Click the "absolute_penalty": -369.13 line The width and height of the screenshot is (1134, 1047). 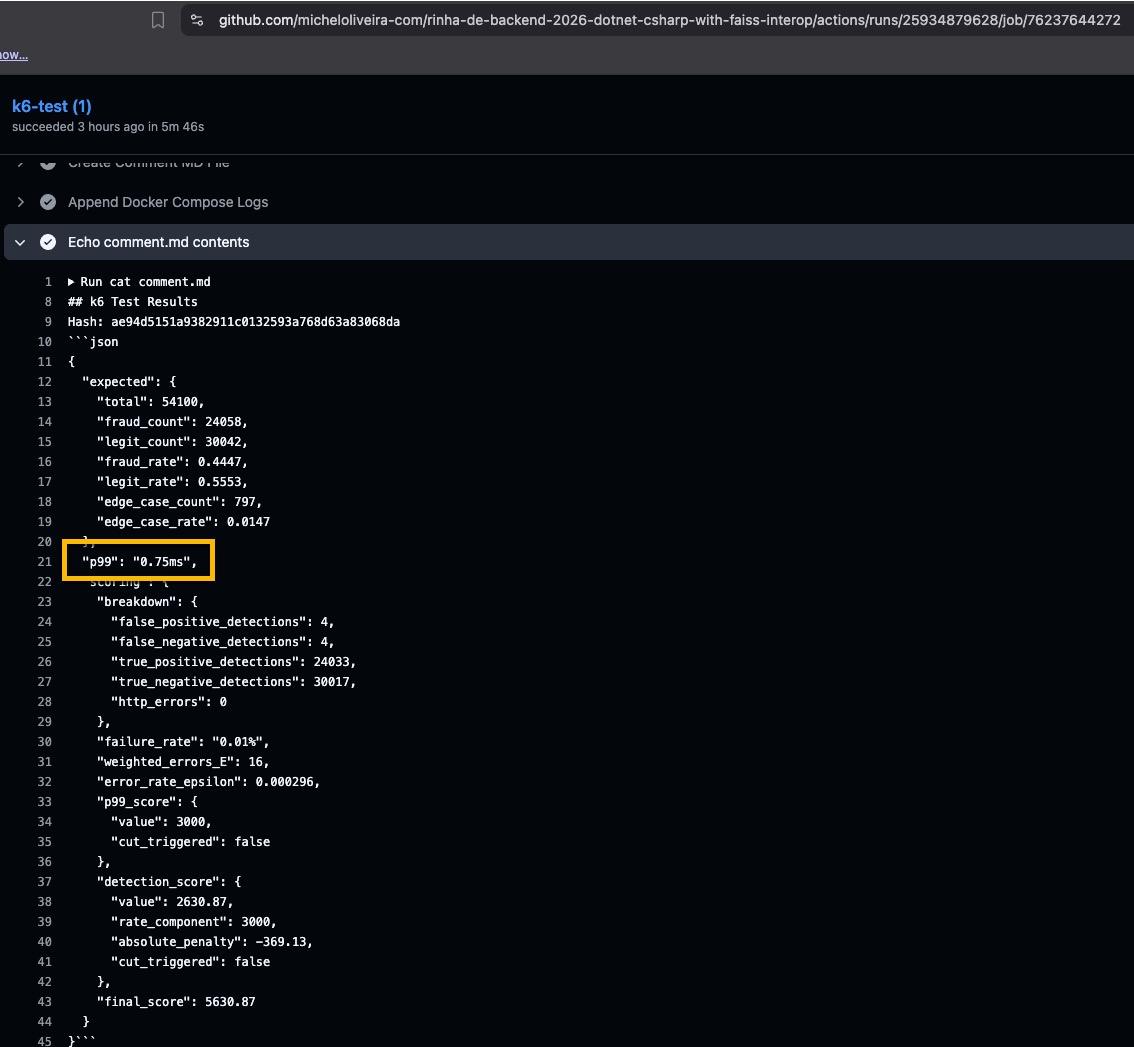point(212,942)
